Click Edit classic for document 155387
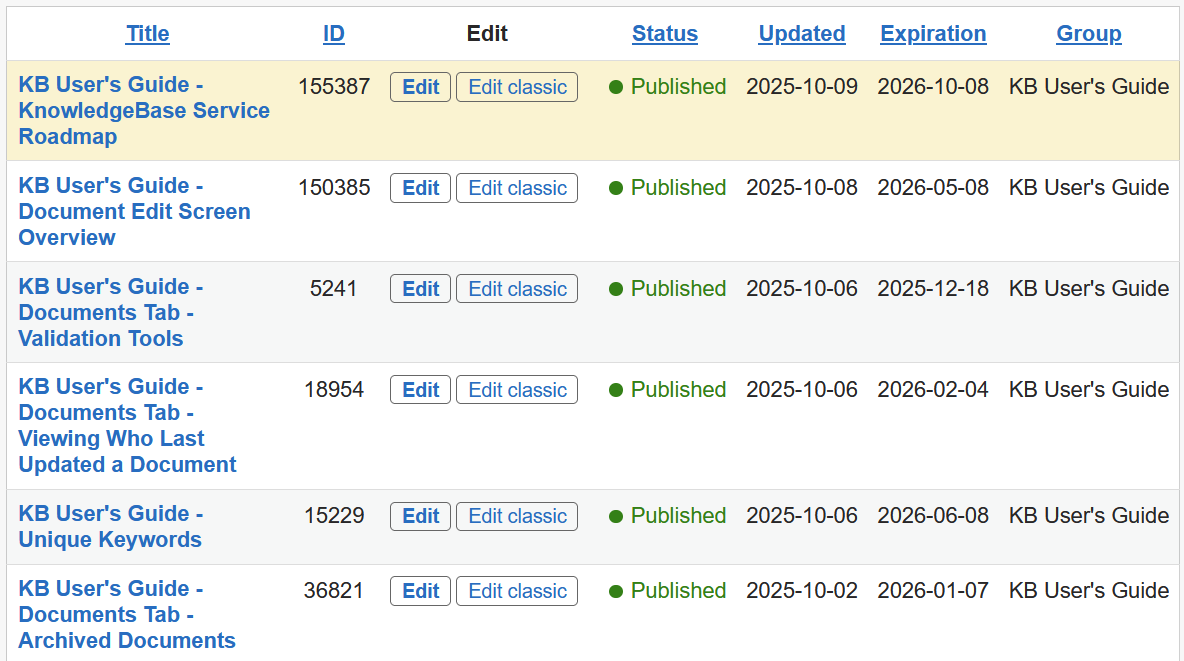1184x661 pixels. (517, 87)
